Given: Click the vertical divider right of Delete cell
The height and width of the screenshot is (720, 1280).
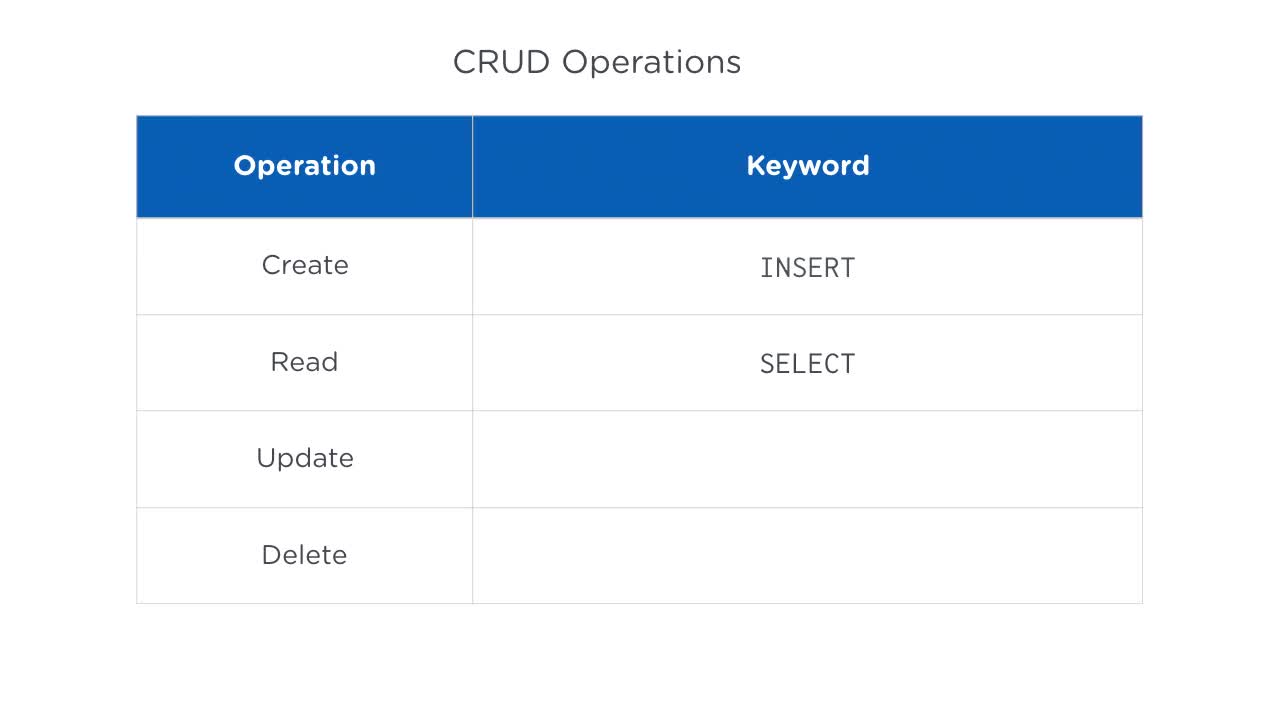Looking at the screenshot, I should (472, 555).
